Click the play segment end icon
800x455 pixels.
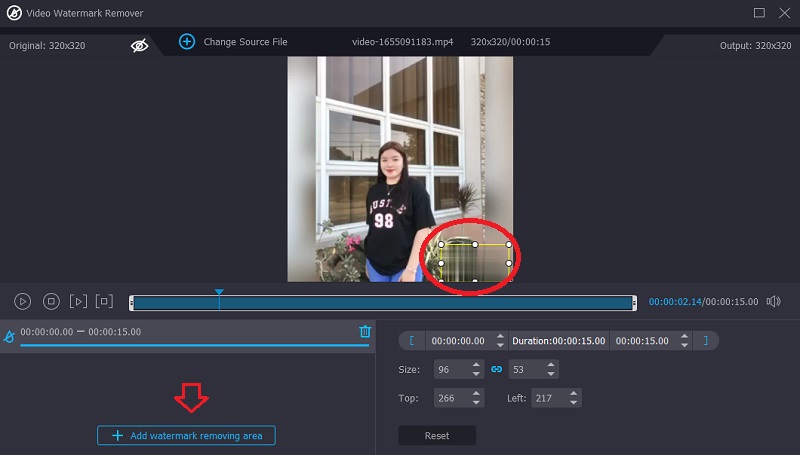click(x=104, y=301)
